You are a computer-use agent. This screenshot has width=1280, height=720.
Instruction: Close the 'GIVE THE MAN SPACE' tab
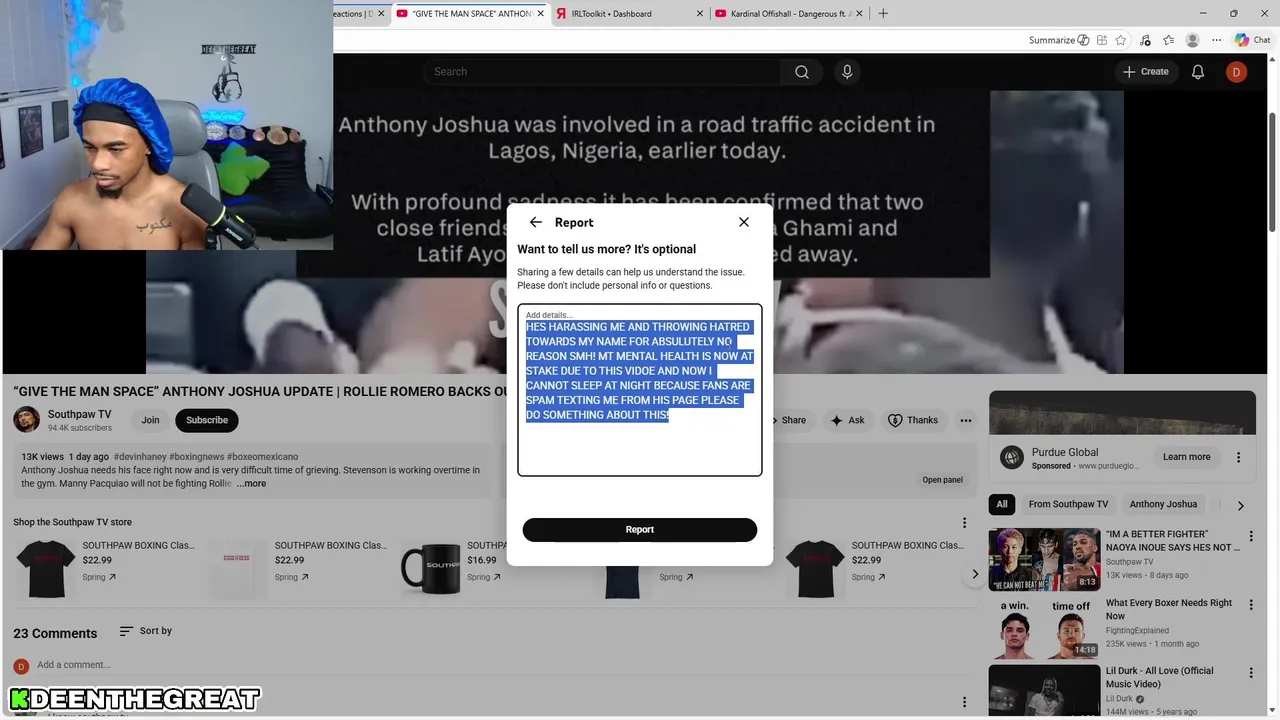click(x=541, y=14)
